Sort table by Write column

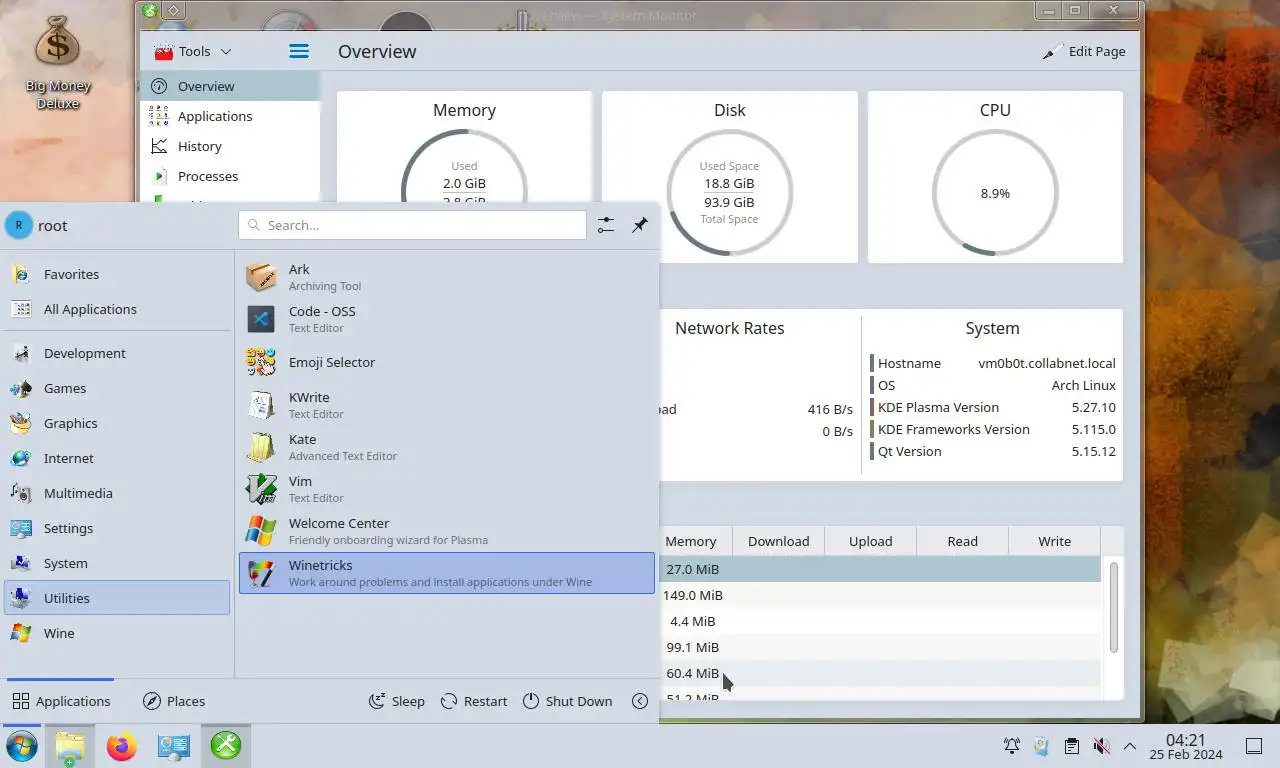pos(1054,541)
